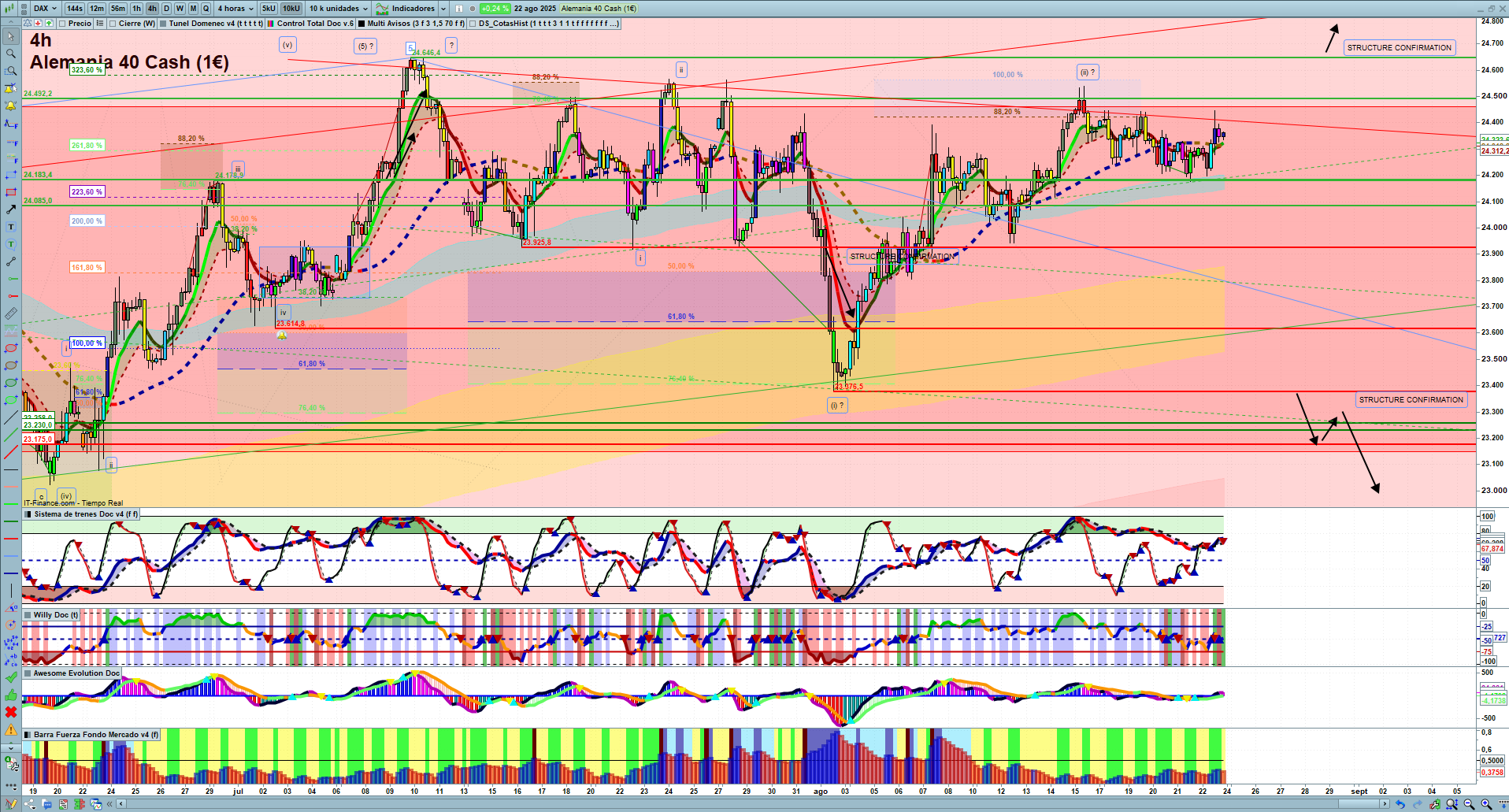This screenshot has width=1509, height=812.
Task: Click the share icon in bottom bar
Action: click(30, 804)
